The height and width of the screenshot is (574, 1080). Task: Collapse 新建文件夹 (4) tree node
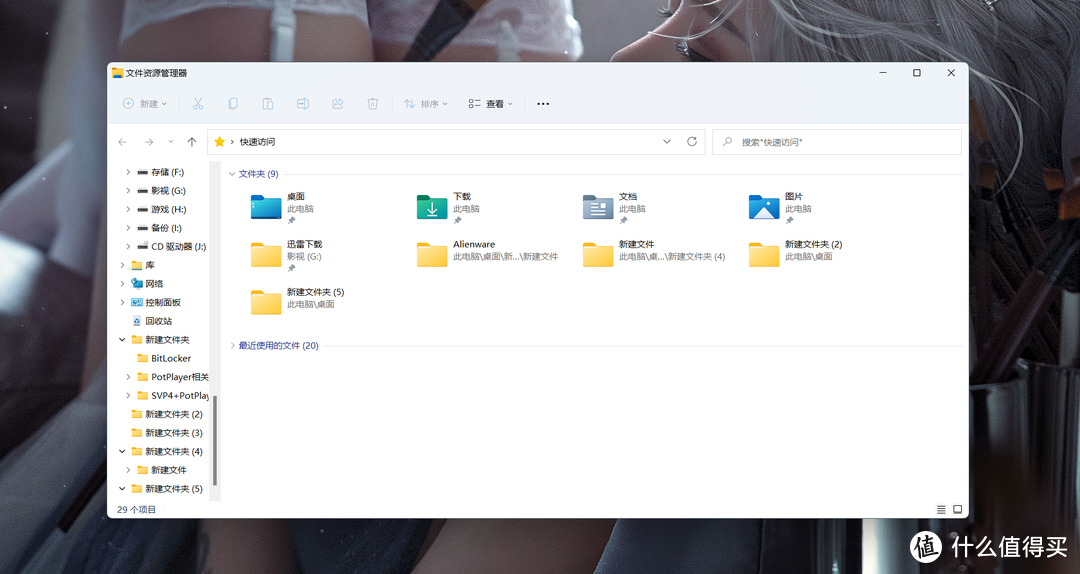(x=123, y=451)
